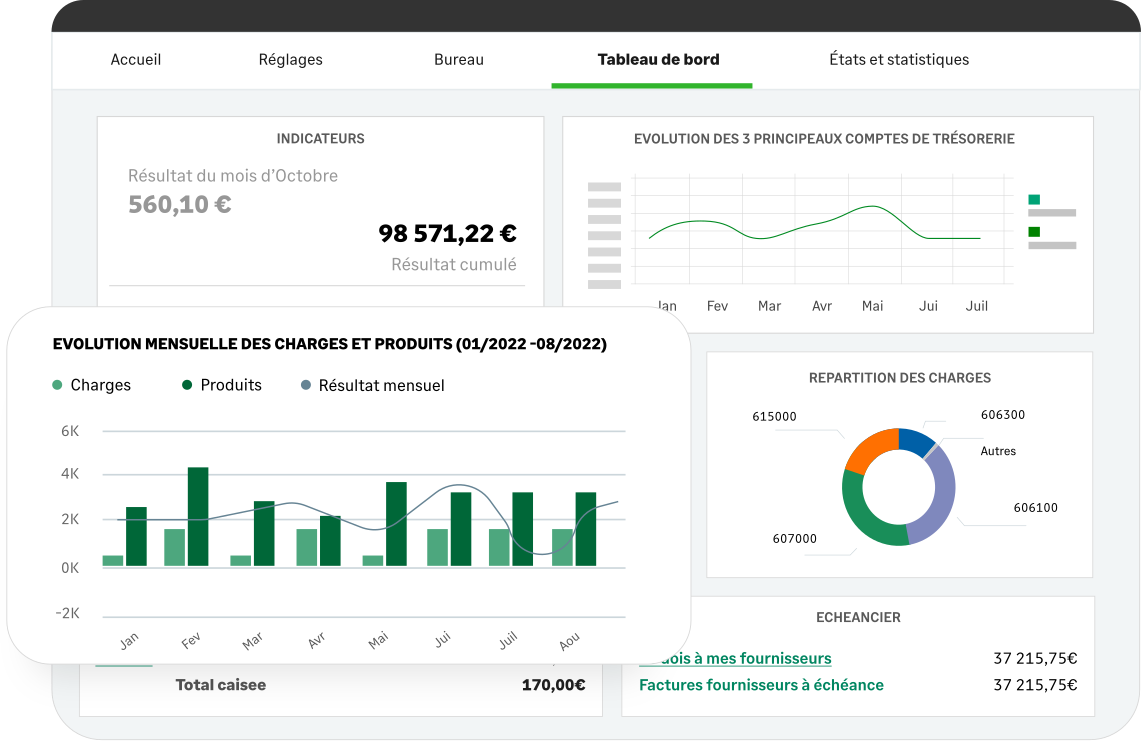Switch to the Réglages tab
1144x741 pixels.
pyautogui.click(x=290, y=60)
